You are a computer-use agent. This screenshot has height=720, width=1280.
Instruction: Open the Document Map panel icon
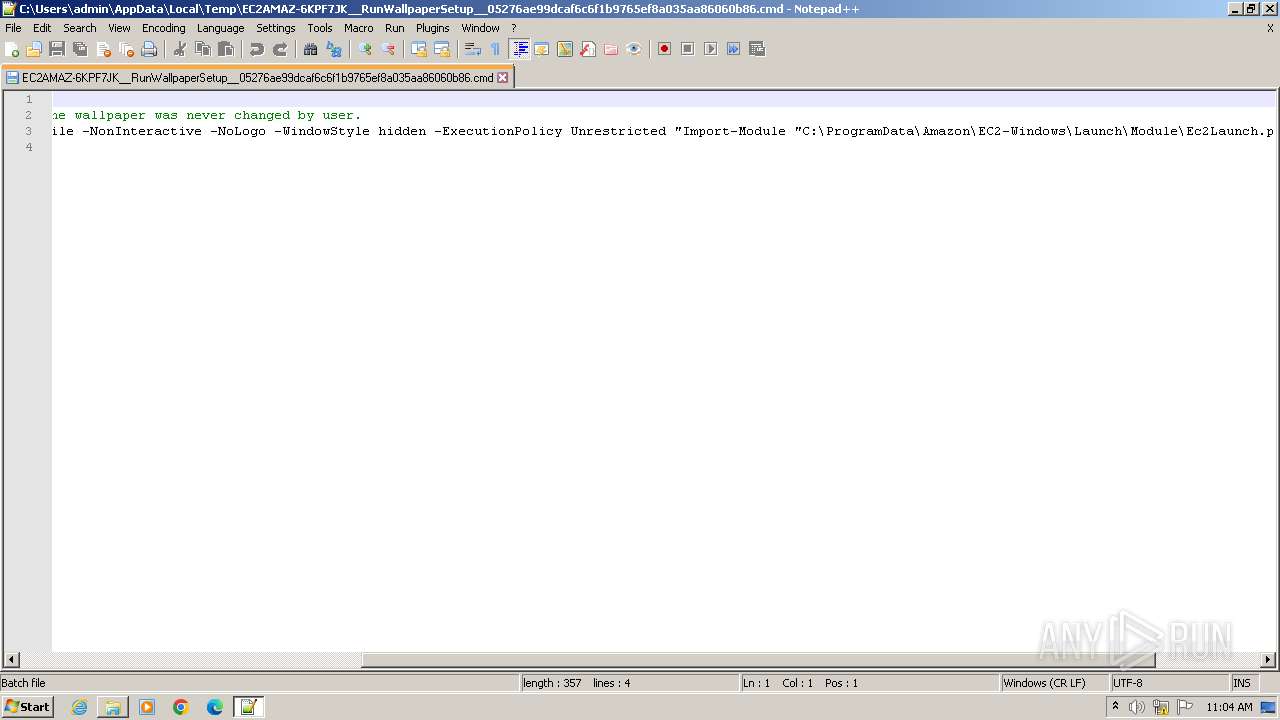tap(565, 49)
